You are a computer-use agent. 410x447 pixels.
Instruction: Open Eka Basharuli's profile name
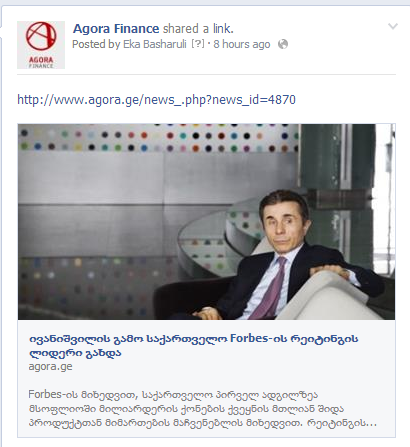[155, 44]
